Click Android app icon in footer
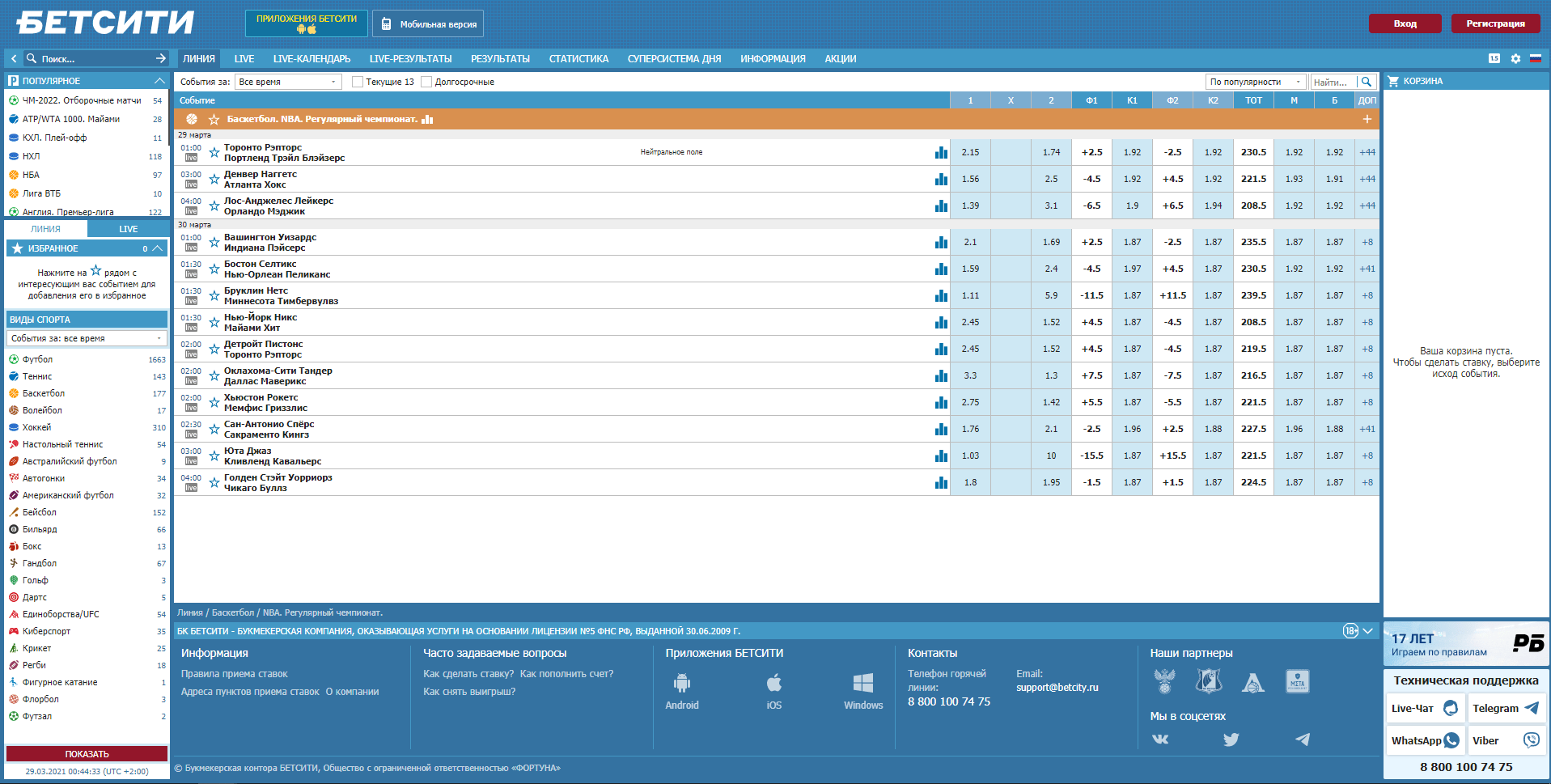Image resolution: width=1551 pixels, height=784 pixels. click(x=682, y=684)
